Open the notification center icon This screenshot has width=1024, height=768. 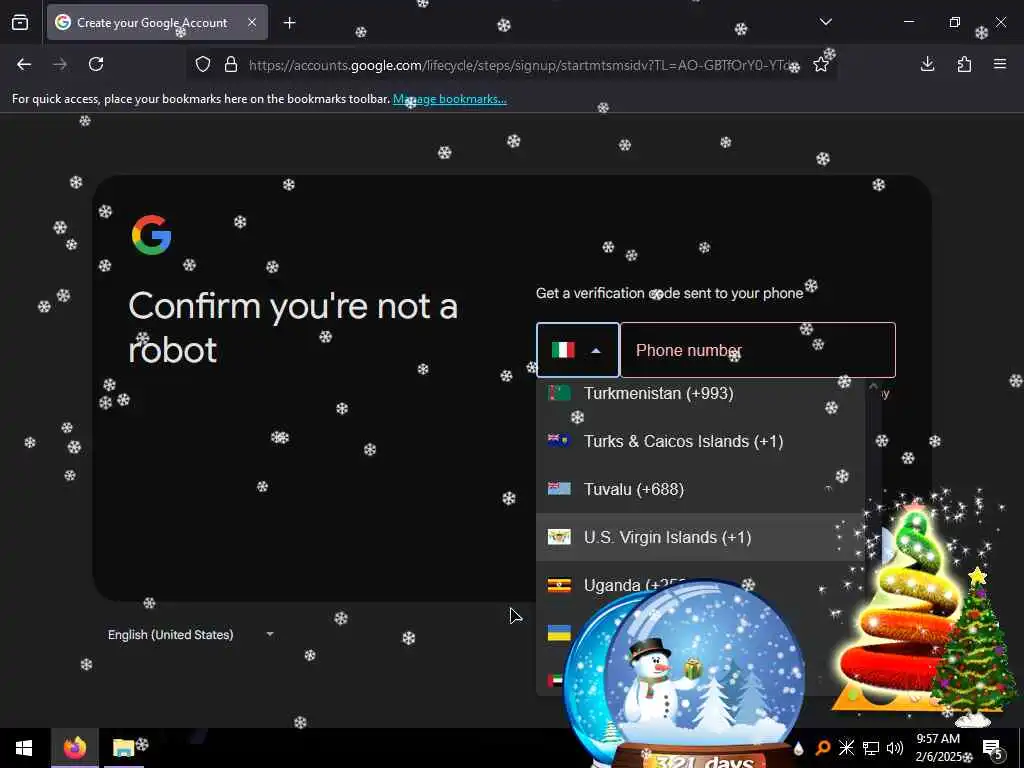tap(992, 749)
